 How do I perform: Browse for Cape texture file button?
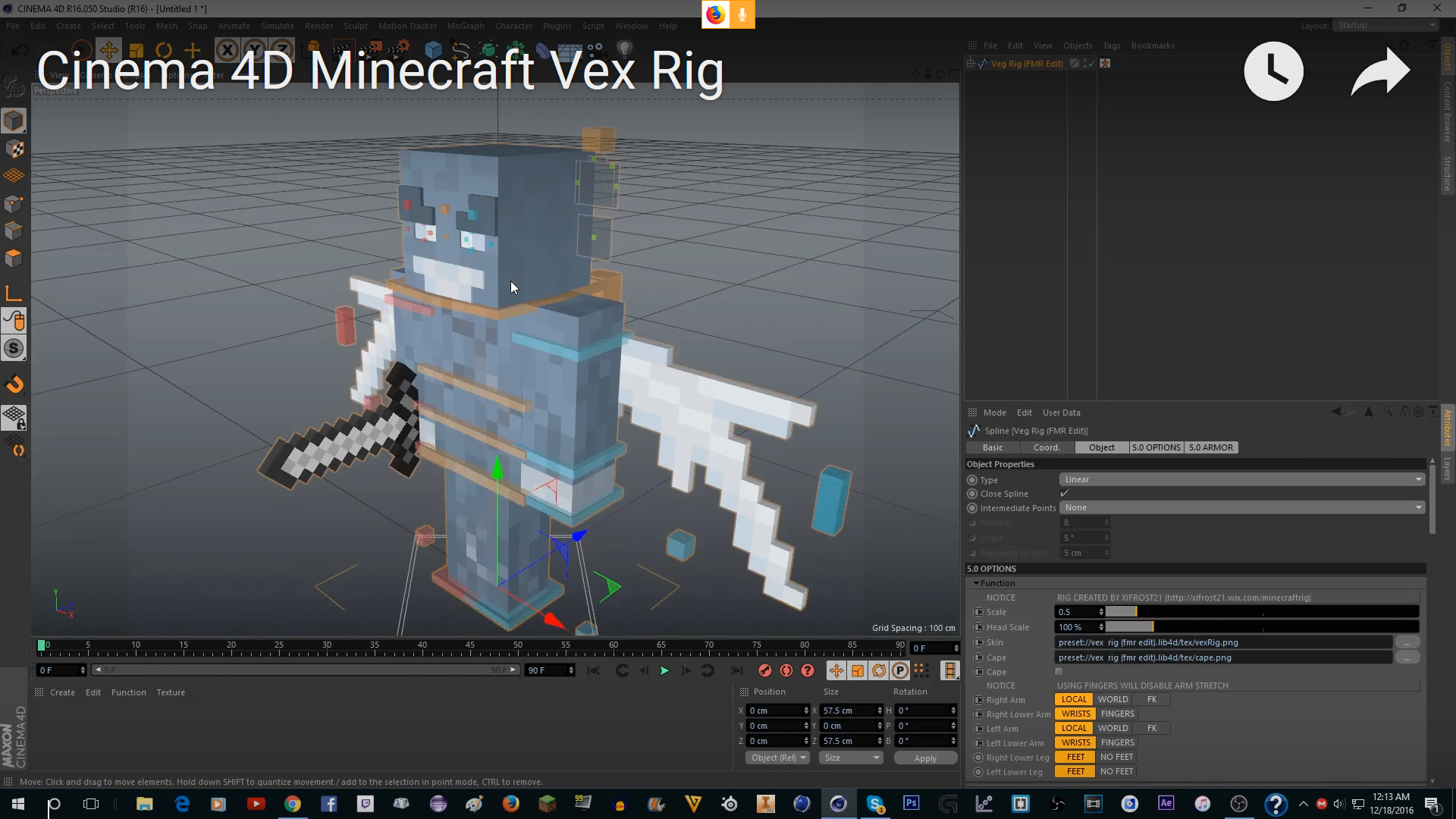point(1407,657)
